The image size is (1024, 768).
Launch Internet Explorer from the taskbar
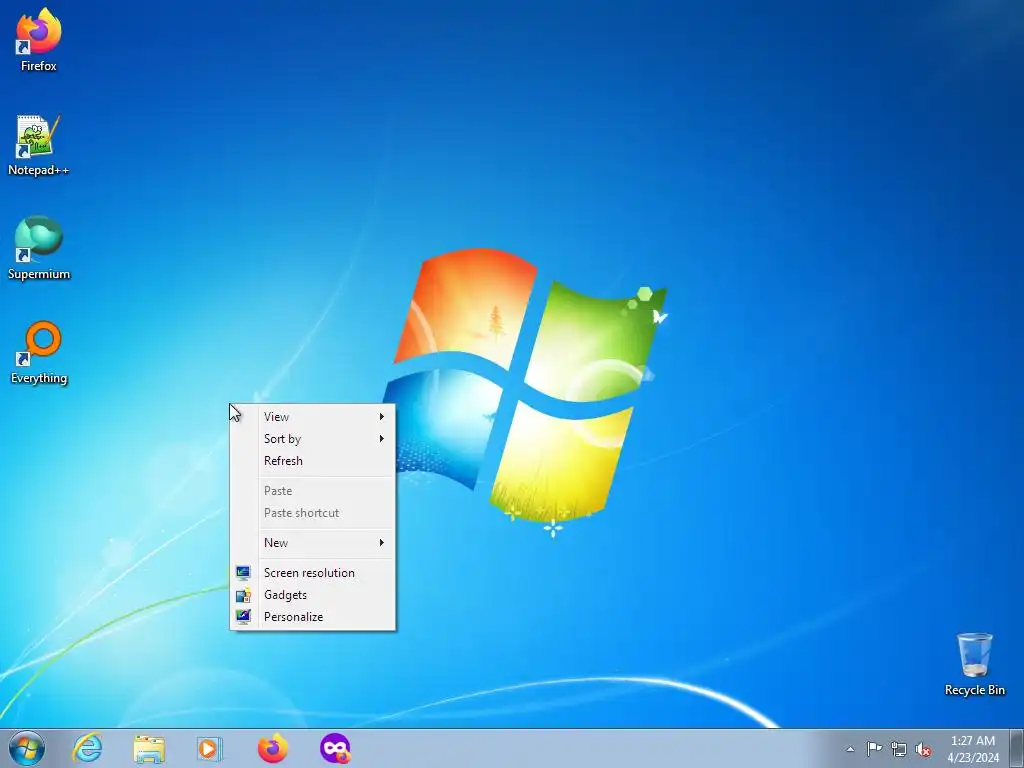coord(88,748)
